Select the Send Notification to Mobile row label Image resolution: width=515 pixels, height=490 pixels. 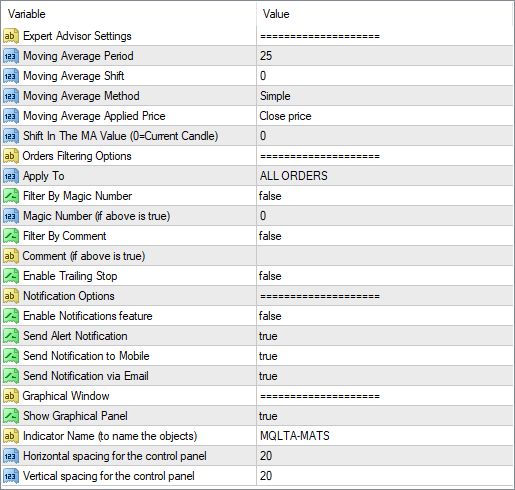coord(86,356)
